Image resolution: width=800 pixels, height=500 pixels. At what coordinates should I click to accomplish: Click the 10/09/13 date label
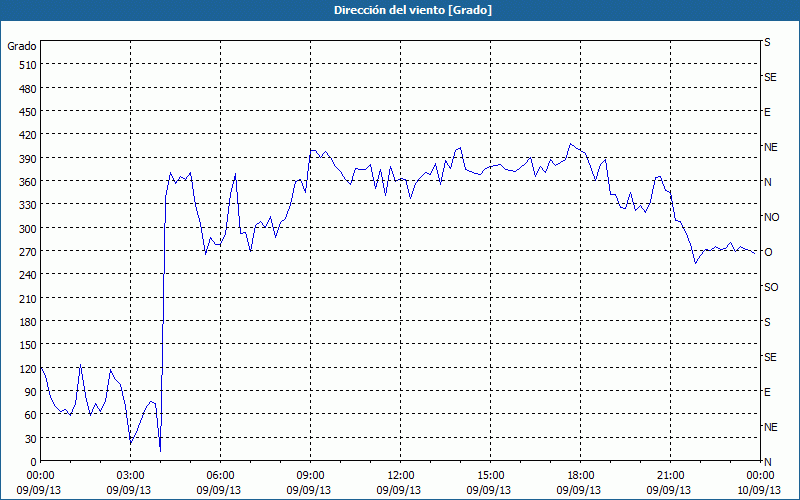[x=759, y=490]
